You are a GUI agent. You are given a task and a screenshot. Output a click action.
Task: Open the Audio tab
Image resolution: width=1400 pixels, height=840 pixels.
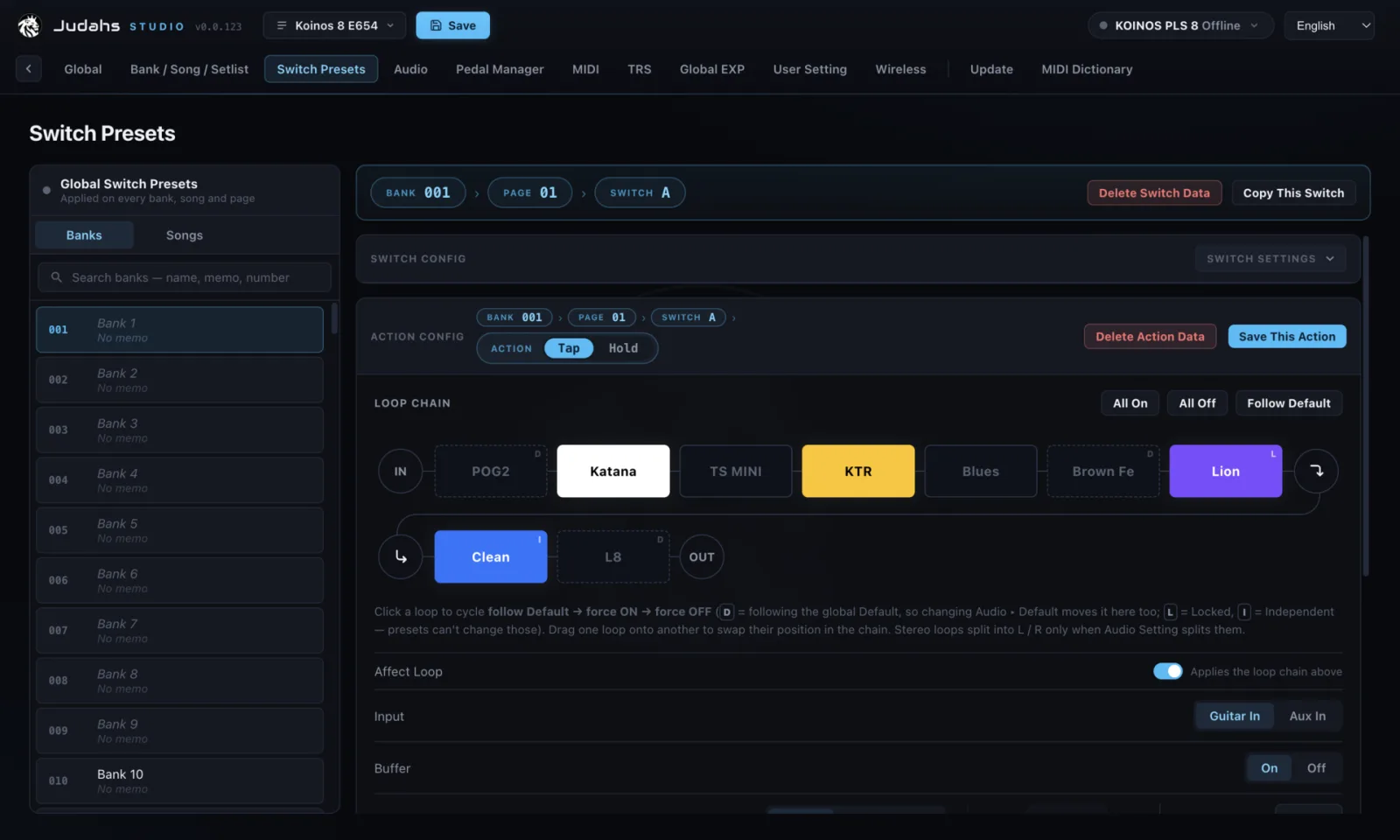[410, 69]
